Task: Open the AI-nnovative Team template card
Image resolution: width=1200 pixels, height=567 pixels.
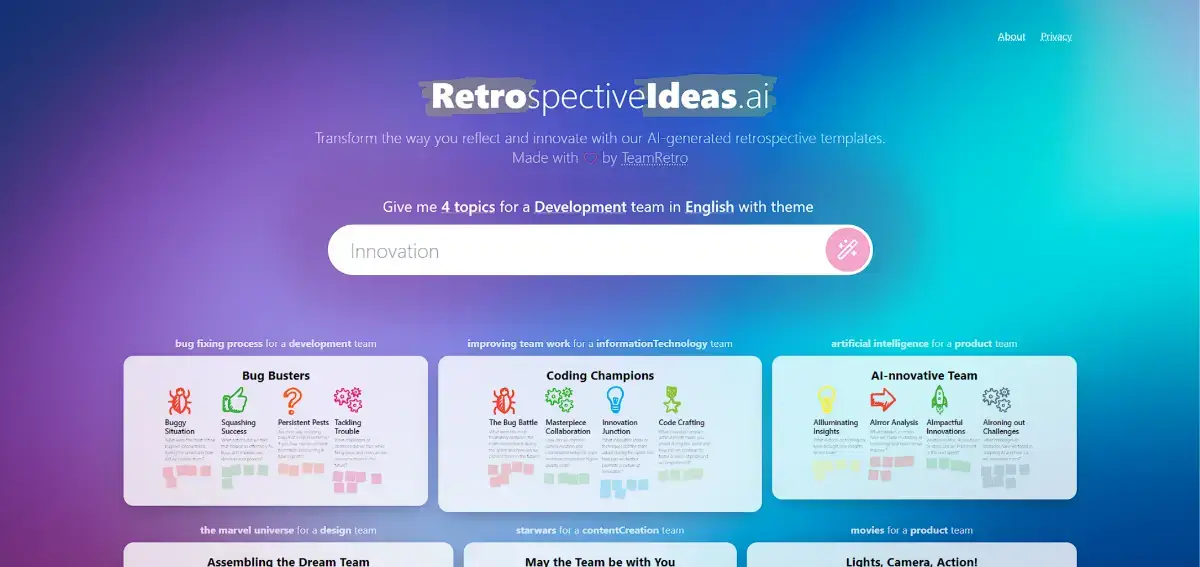Action: tap(924, 427)
